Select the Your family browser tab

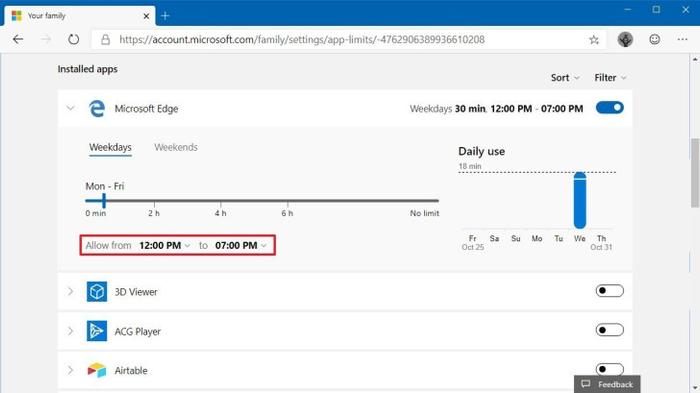80,16
